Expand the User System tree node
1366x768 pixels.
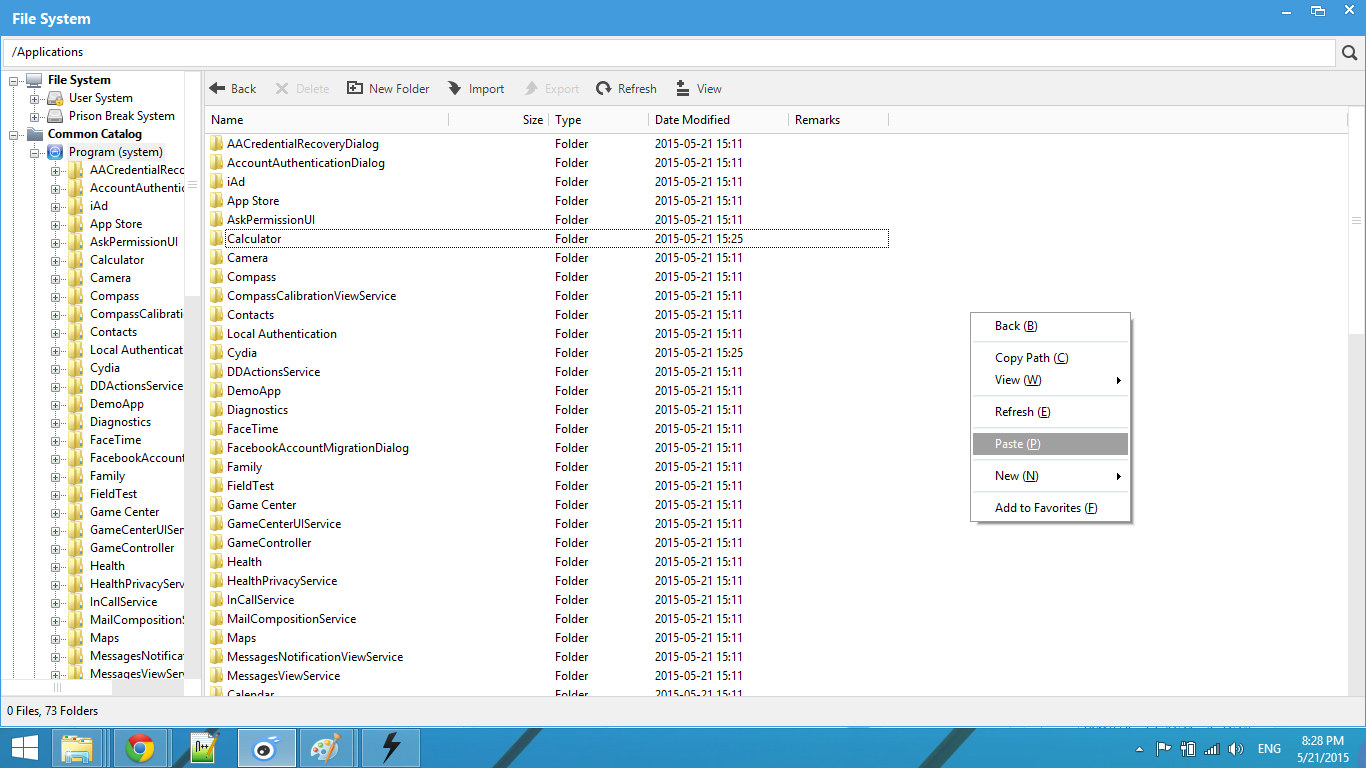[x=35, y=98]
